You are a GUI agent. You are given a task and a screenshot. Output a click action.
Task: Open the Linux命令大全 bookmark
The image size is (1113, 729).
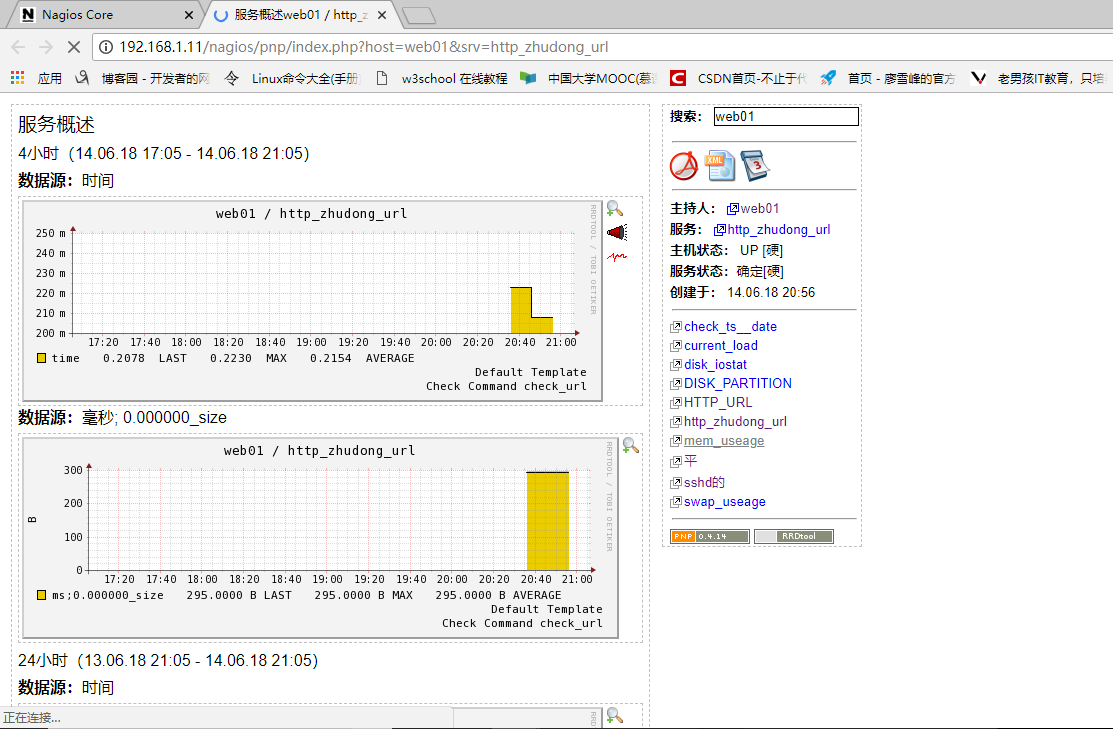[292, 78]
